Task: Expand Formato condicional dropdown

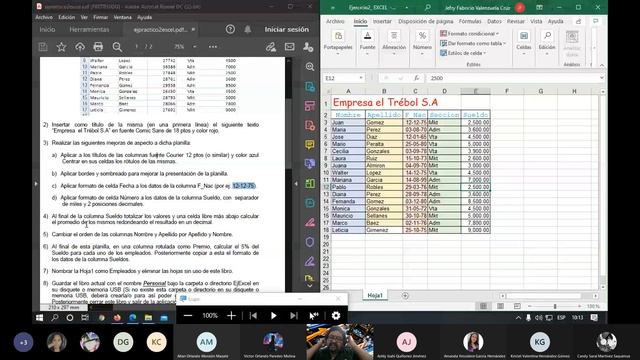Action: pyautogui.click(x=498, y=33)
